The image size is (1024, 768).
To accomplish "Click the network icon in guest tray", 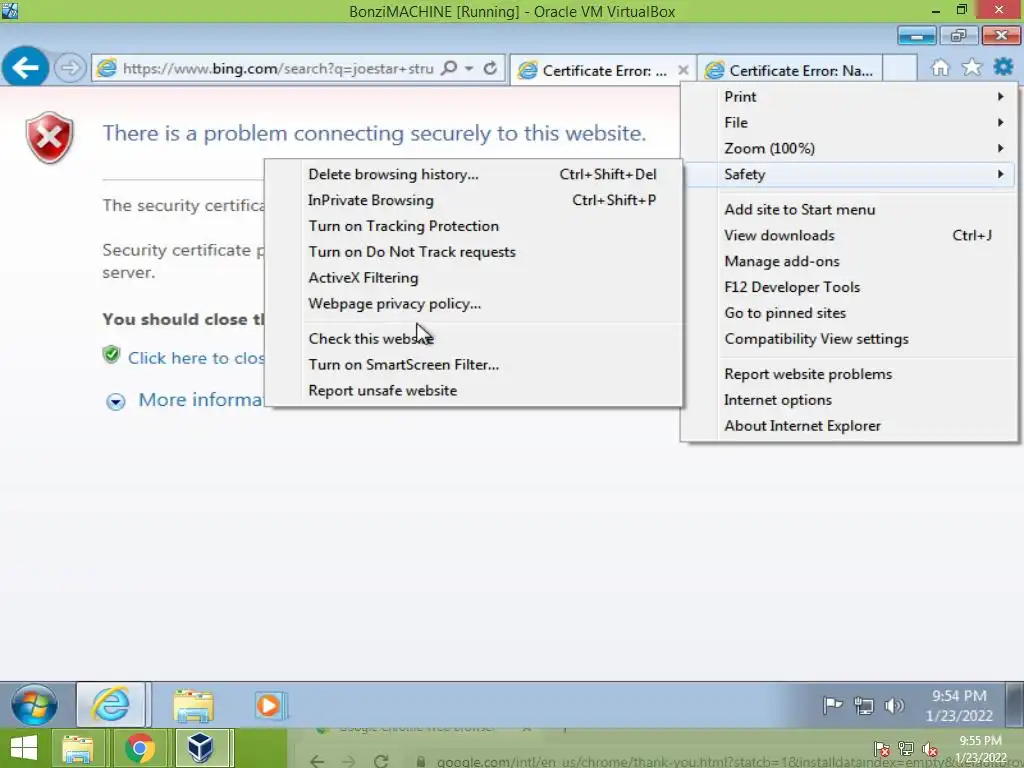I will (x=863, y=705).
